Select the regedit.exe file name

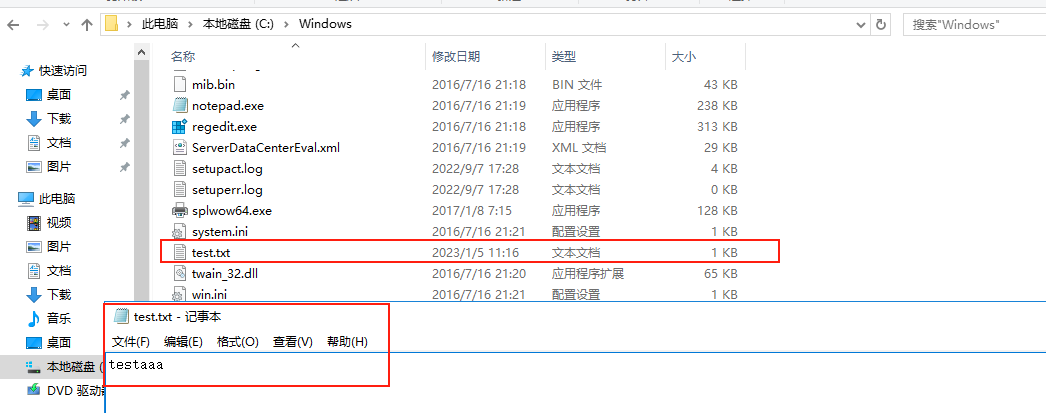[x=224, y=126]
